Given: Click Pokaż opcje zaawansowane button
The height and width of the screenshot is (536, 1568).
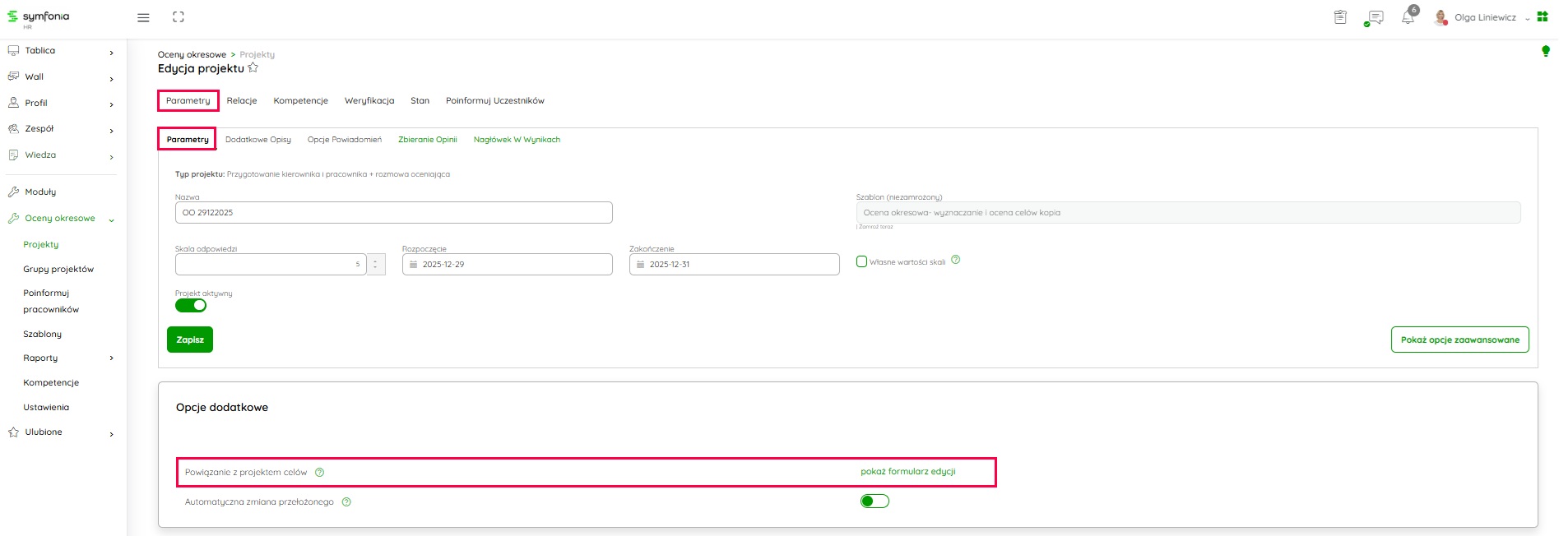Looking at the screenshot, I should coord(1459,340).
